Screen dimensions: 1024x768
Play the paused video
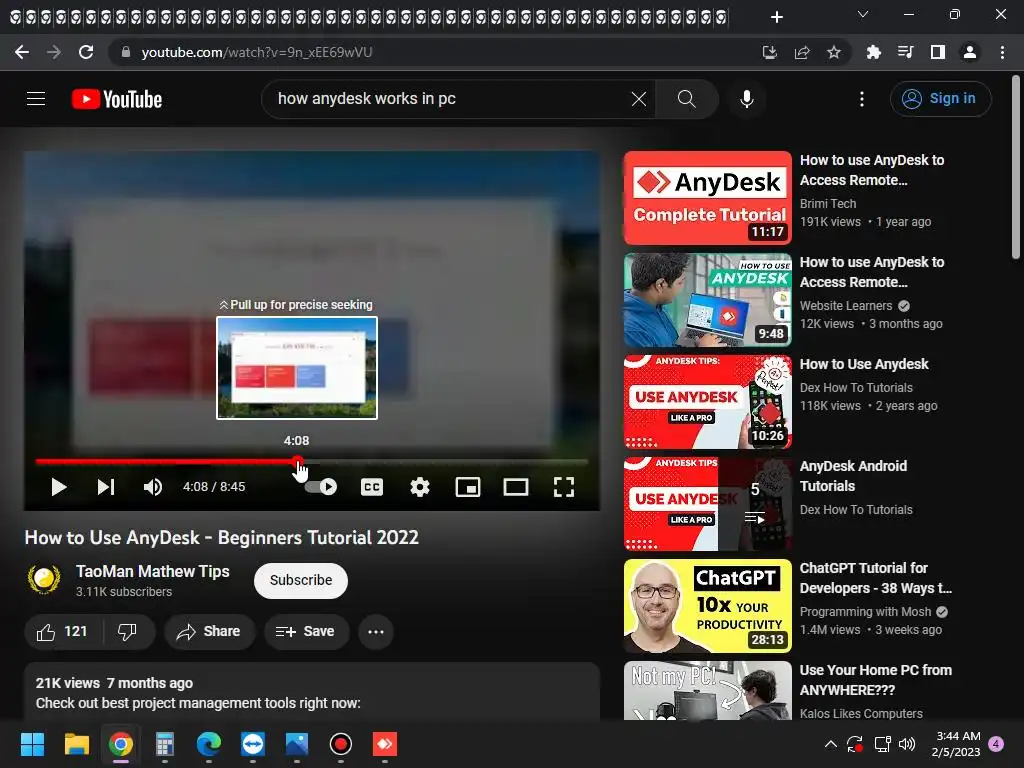click(x=58, y=487)
